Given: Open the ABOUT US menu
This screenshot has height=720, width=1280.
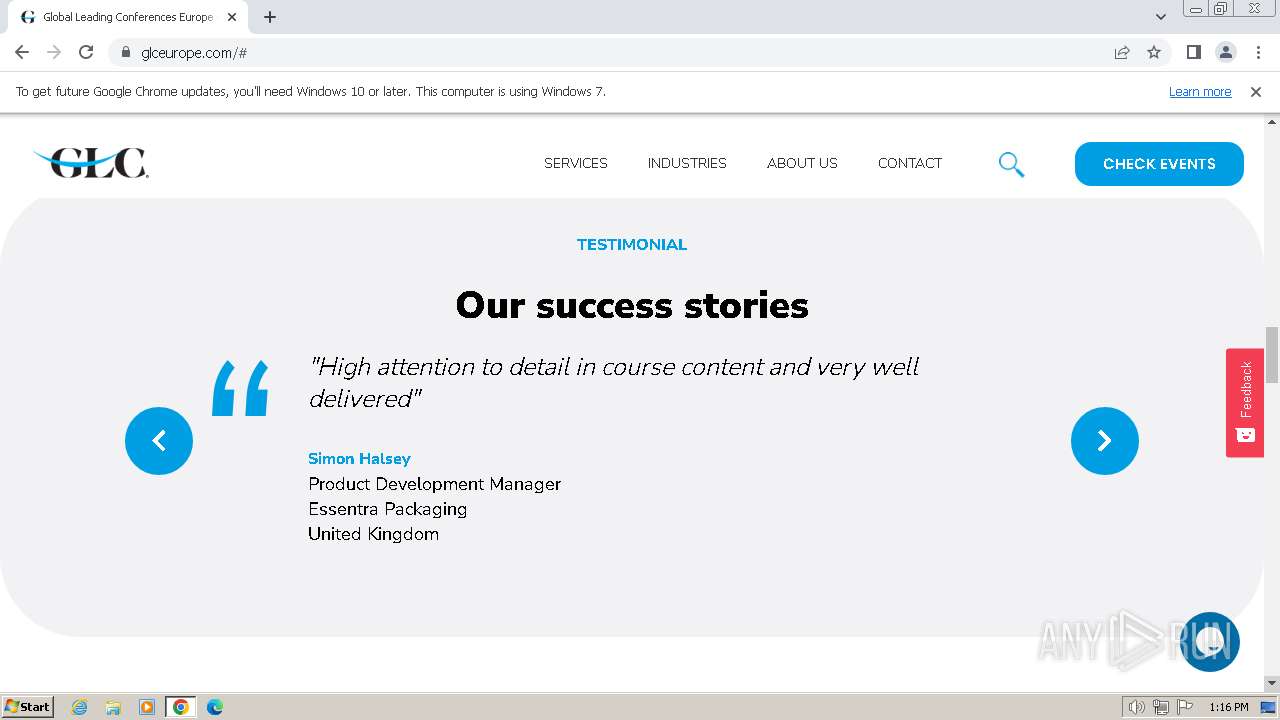Looking at the screenshot, I should tap(802, 163).
